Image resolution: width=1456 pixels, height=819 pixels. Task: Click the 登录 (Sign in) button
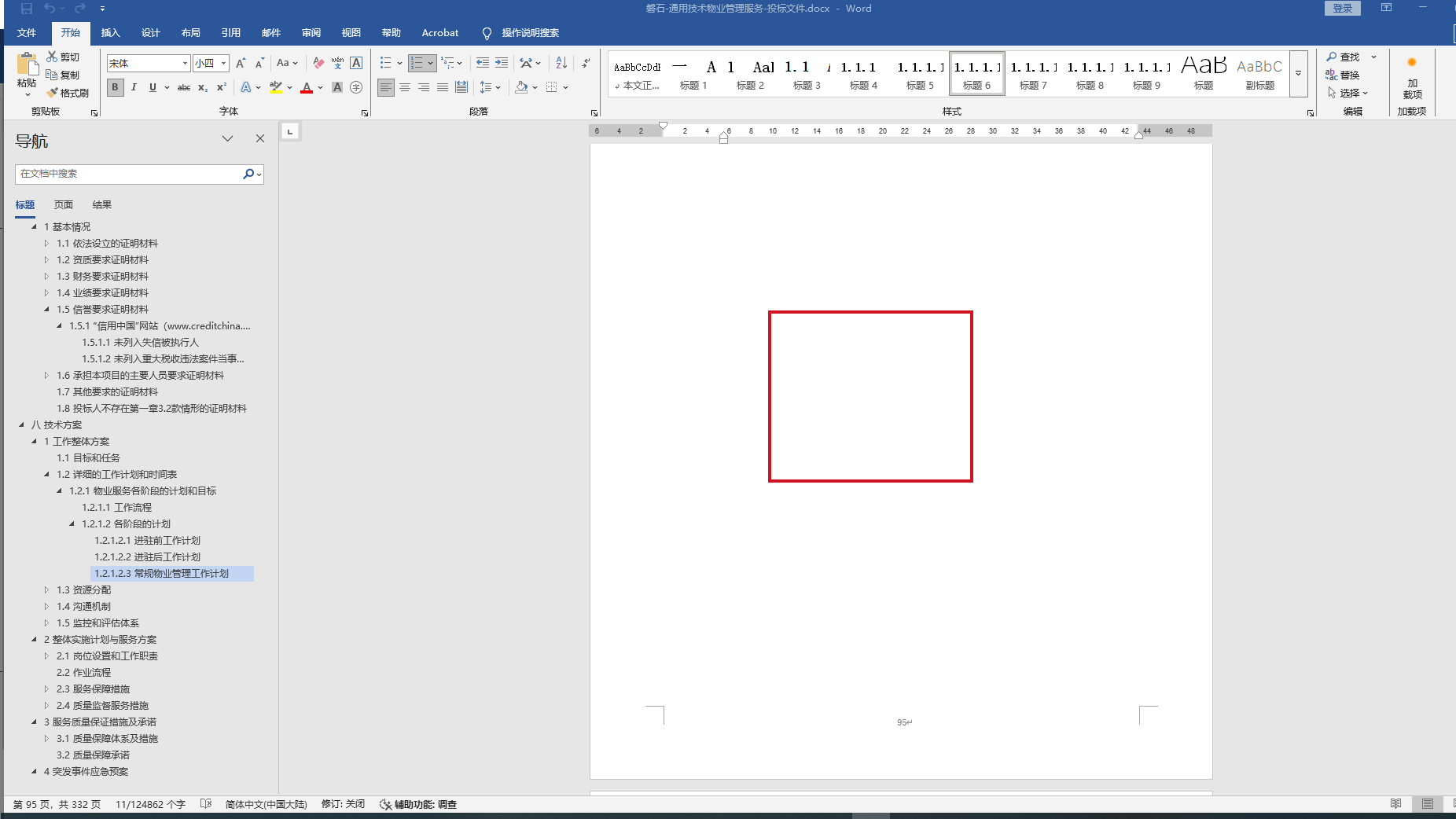pos(1342,8)
